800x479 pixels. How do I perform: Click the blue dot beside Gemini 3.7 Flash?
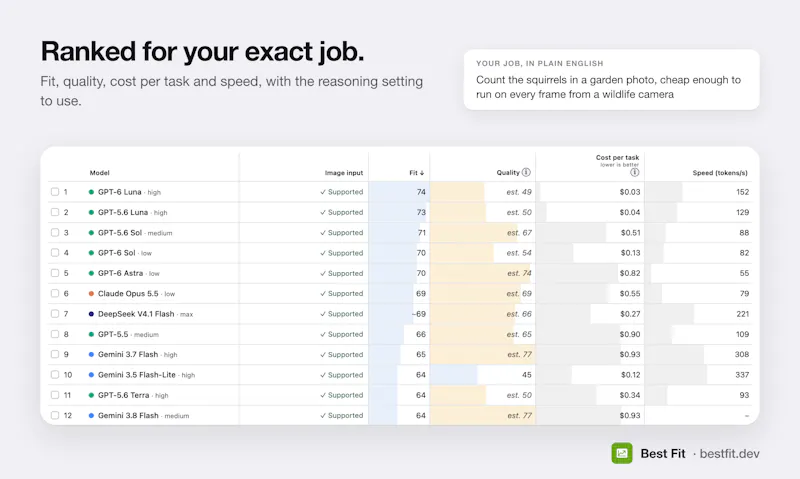click(91, 355)
